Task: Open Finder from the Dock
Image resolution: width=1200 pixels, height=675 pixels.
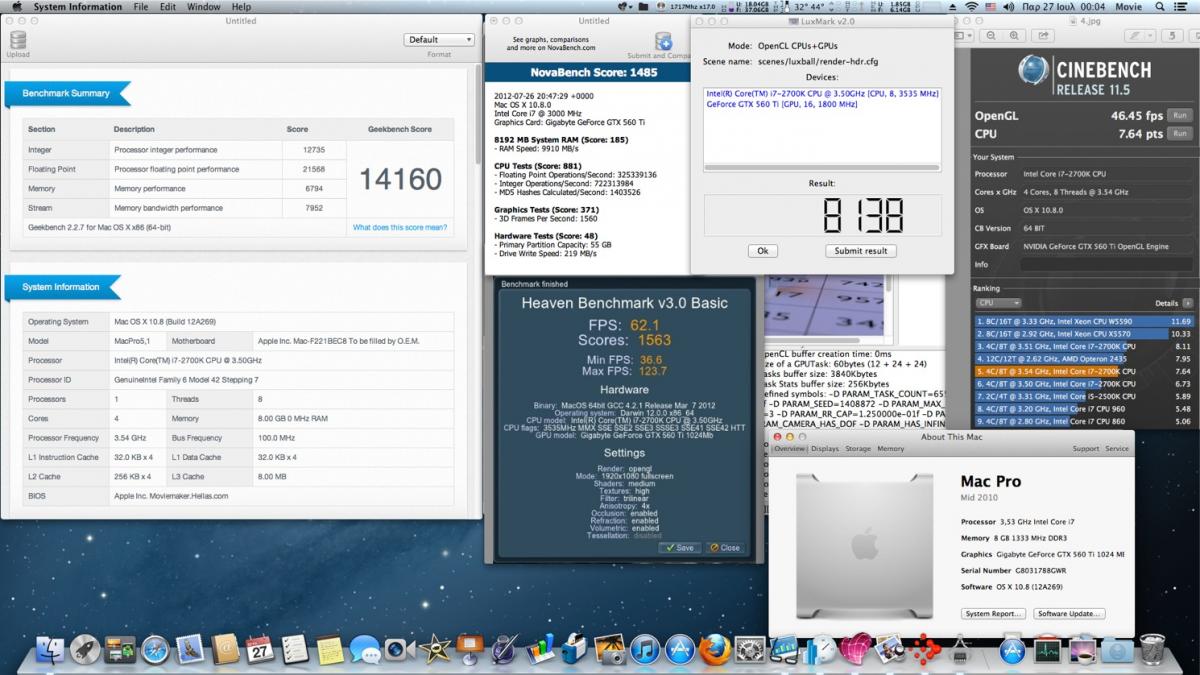Action: [50, 651]
